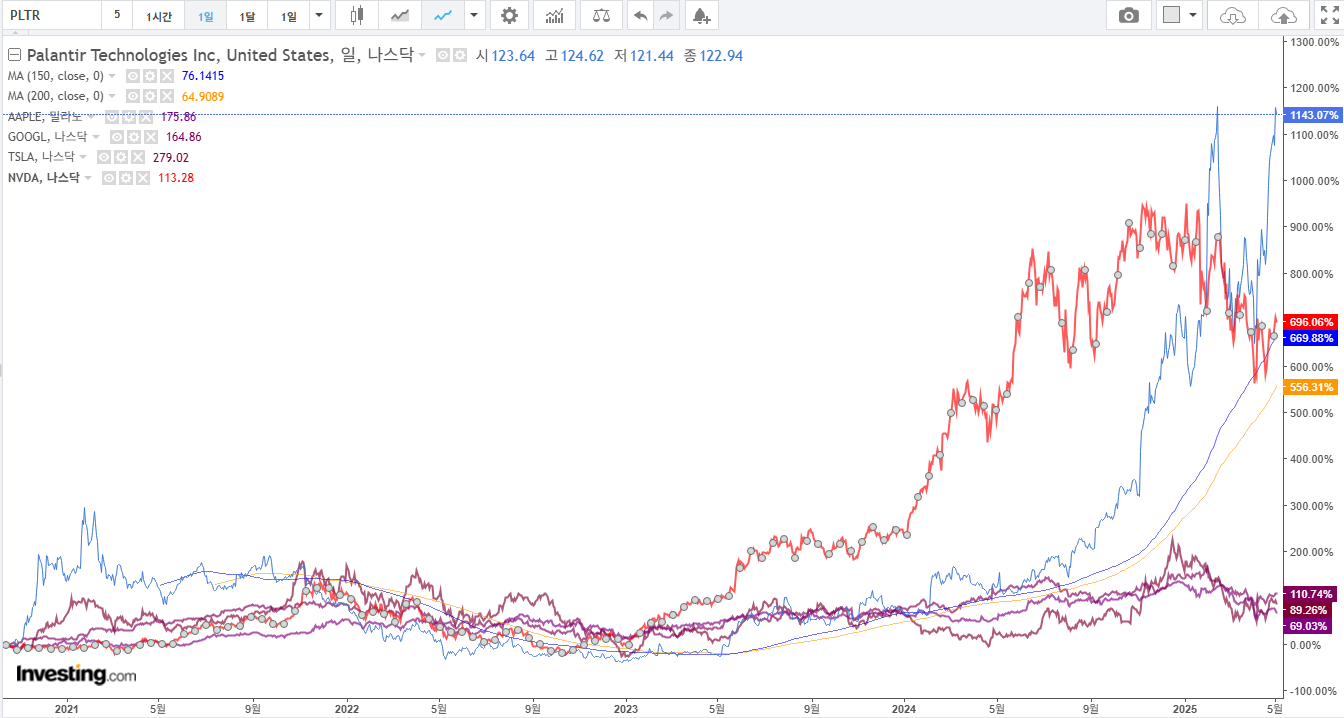Add an alert with the bell icon
This screenshot has height=718, width=1344.
[702, 15]
